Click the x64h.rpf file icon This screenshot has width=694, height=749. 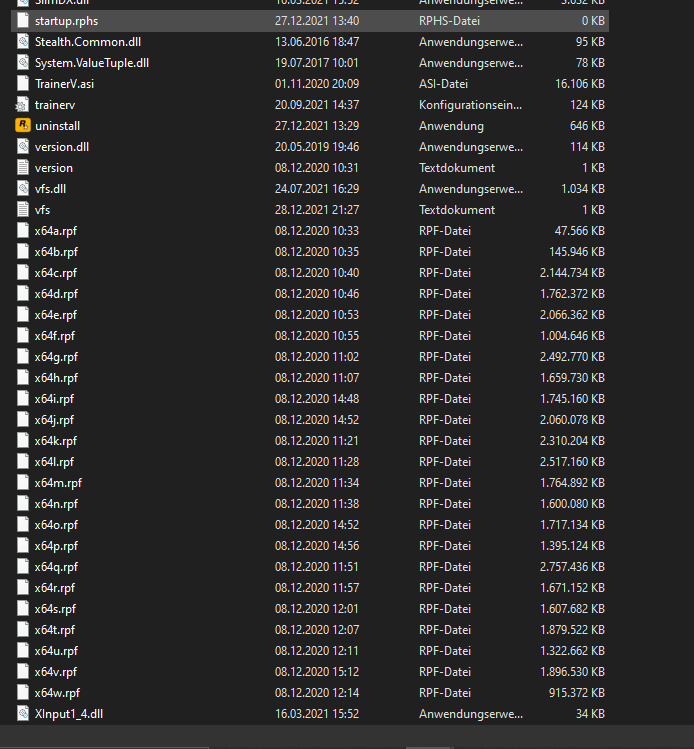pyautogui.click(x=22, y=378)
